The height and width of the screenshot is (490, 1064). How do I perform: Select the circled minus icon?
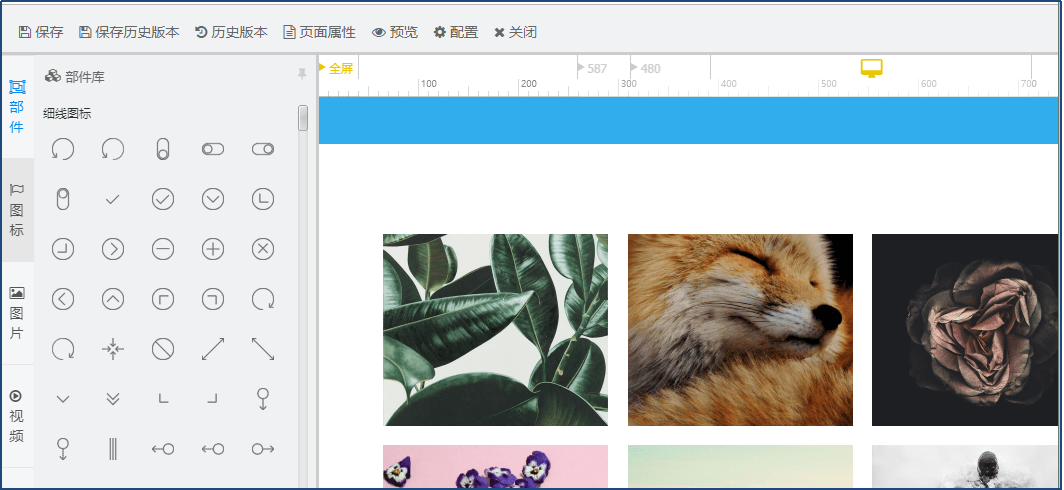[163, 249]
